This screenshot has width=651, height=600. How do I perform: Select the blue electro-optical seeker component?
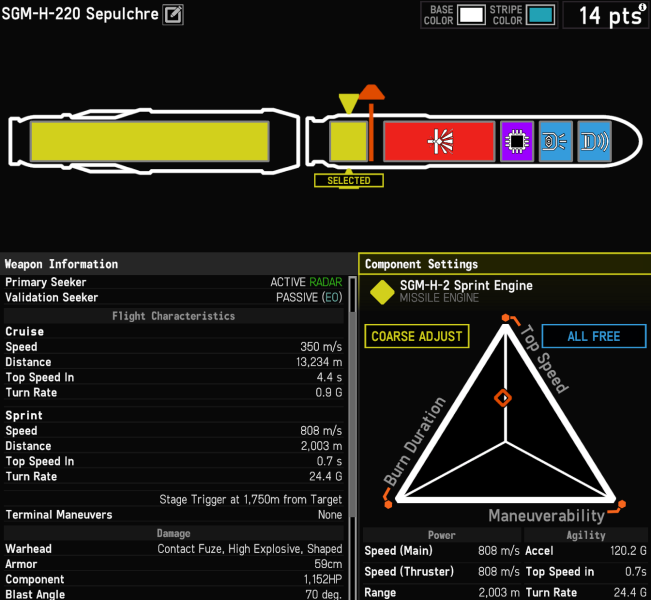tap(556, 141)
